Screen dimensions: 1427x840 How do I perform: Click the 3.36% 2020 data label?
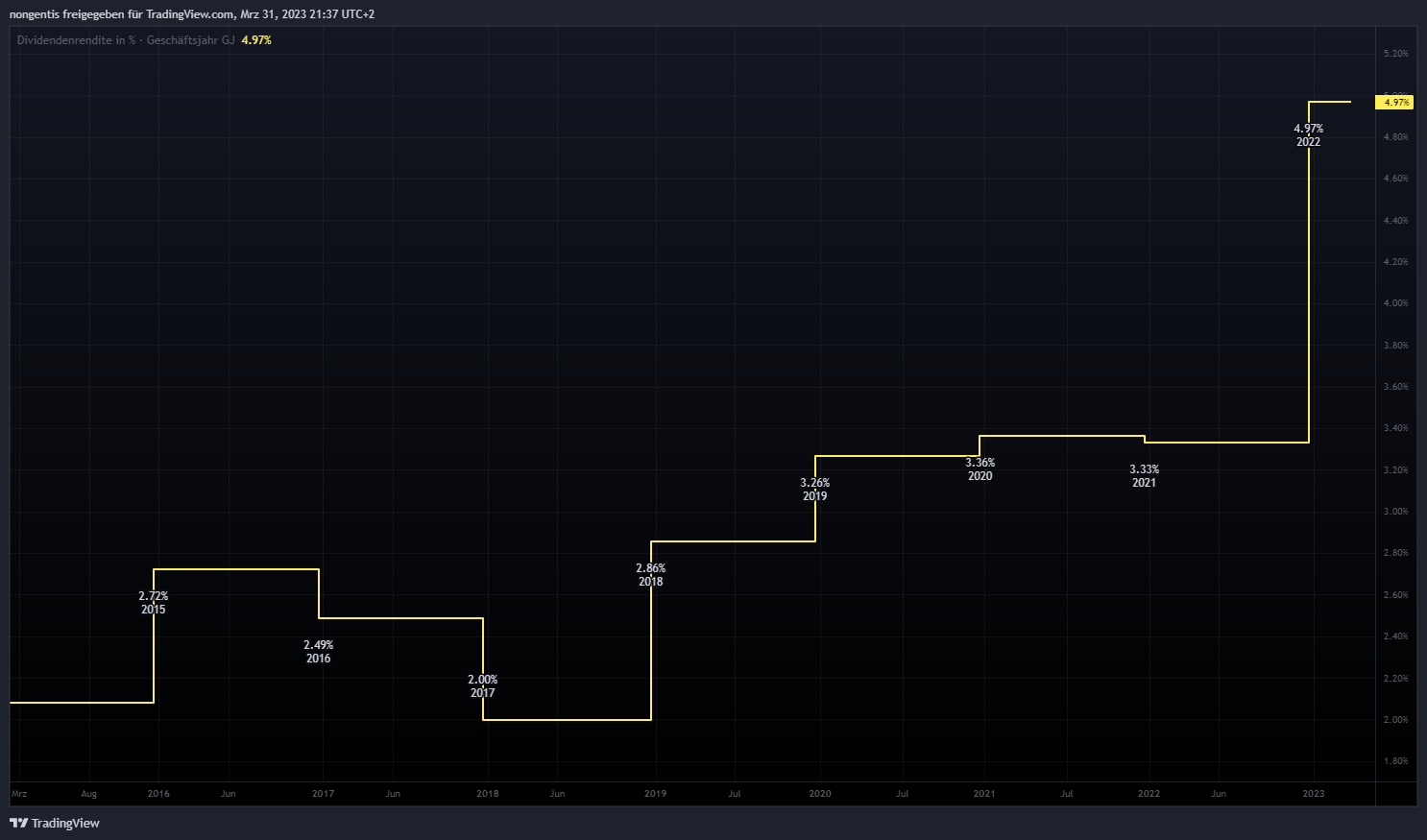point(980,469)
